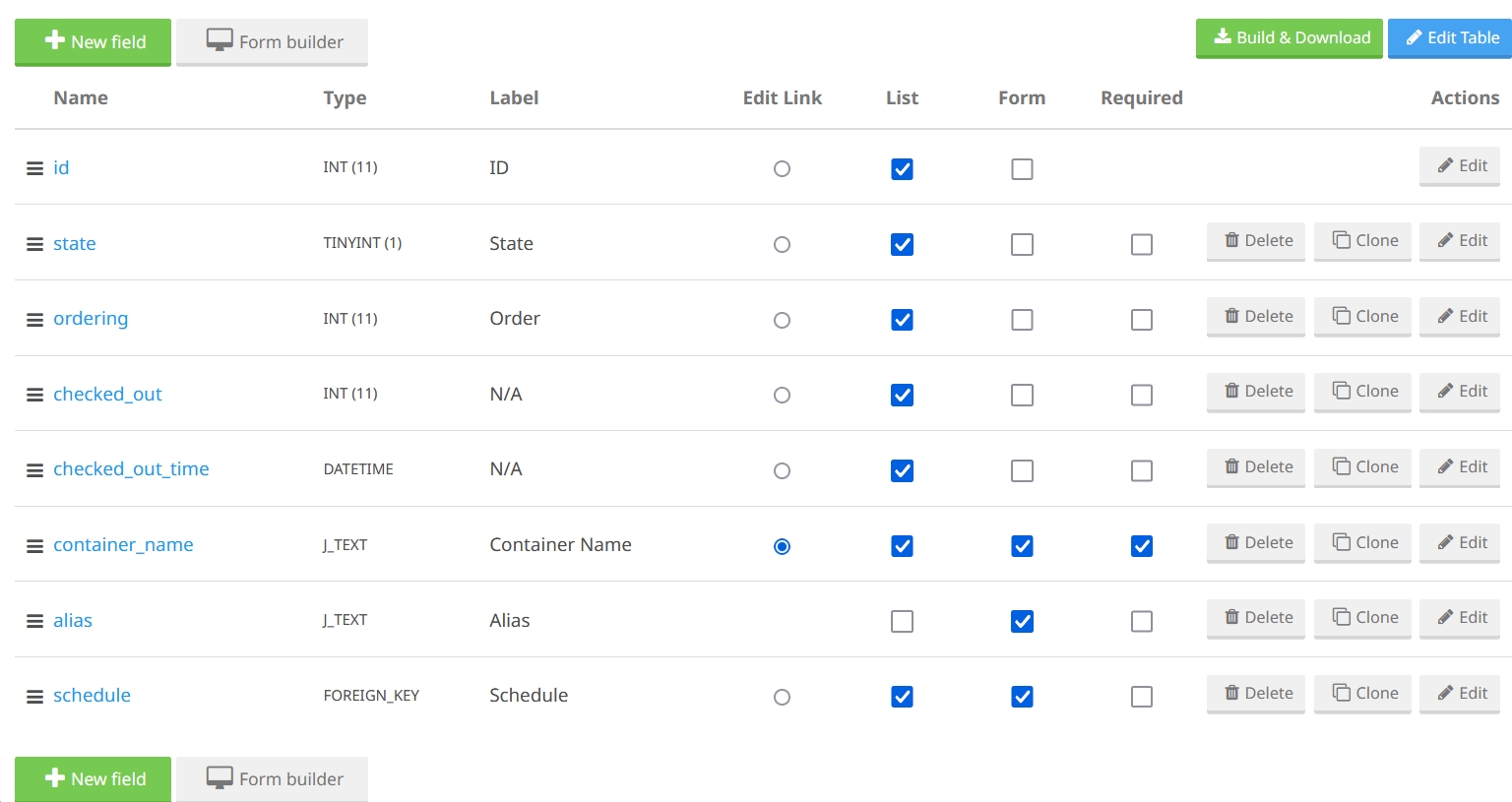Uncheck Required for container_name
Viewport: 1512px width, 802px height.
tap(1141, 546)
